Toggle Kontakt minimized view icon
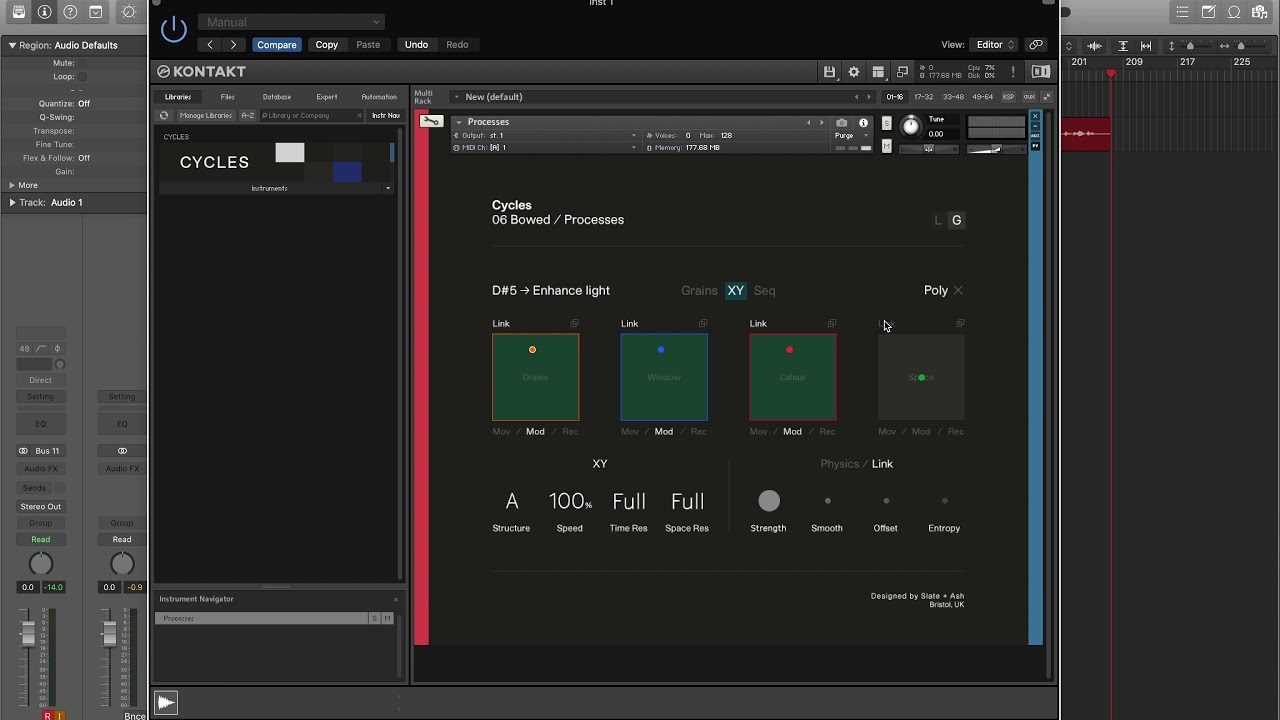This screenshot has width=1280, height=720. point(902,72)
